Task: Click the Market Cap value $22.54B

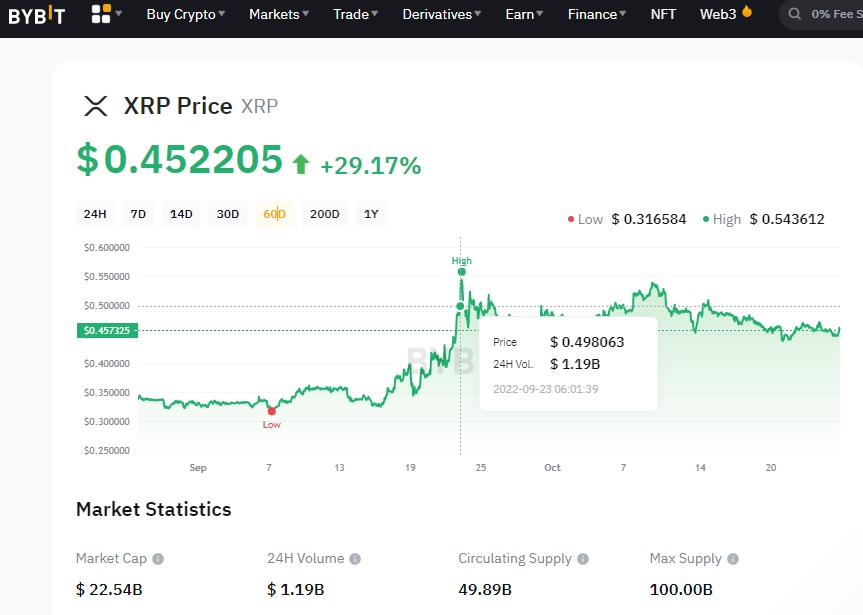Action: pyautogui.click(x=109, y=590)
